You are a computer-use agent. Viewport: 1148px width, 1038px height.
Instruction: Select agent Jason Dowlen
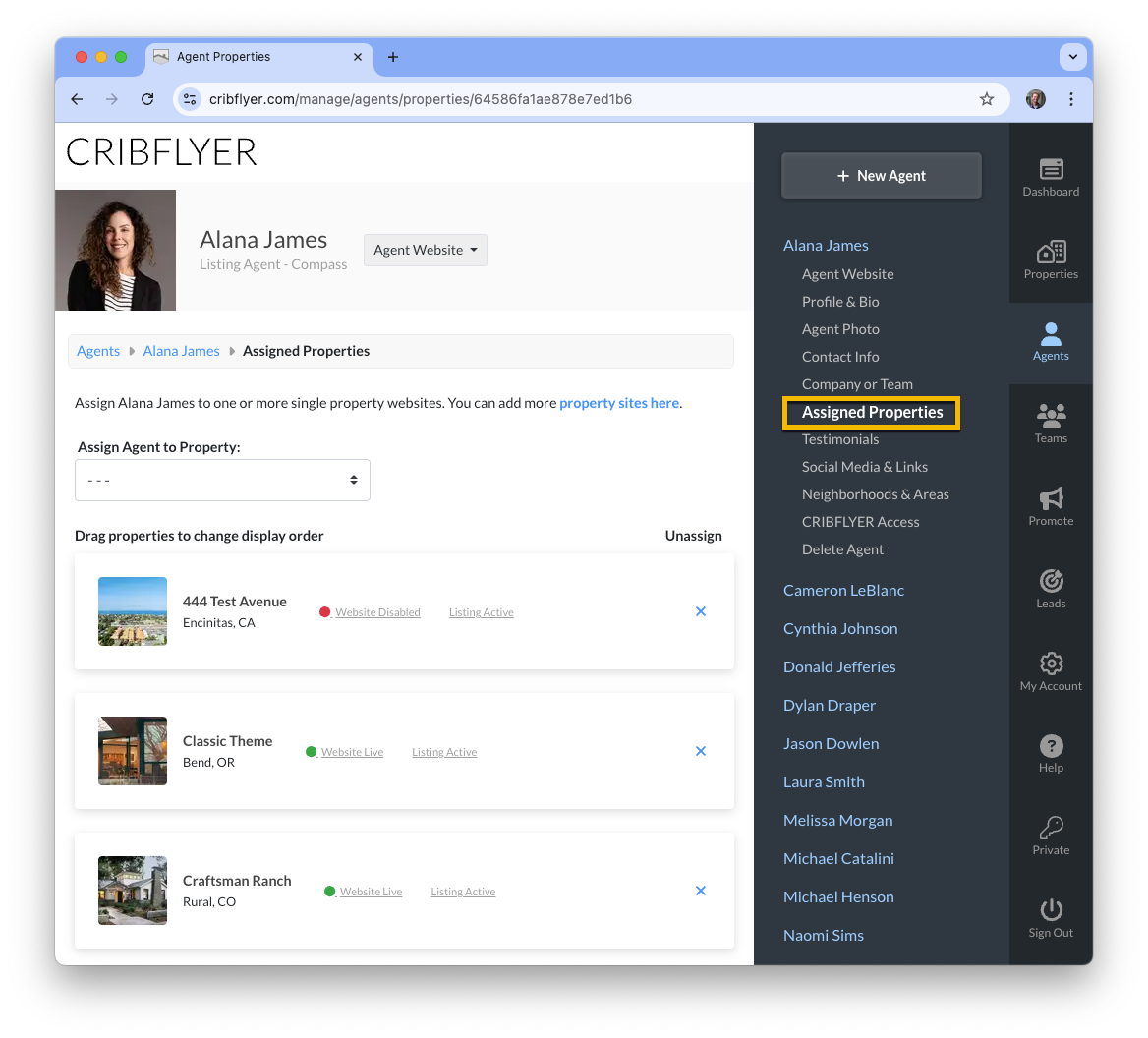(x=831, y=744)
